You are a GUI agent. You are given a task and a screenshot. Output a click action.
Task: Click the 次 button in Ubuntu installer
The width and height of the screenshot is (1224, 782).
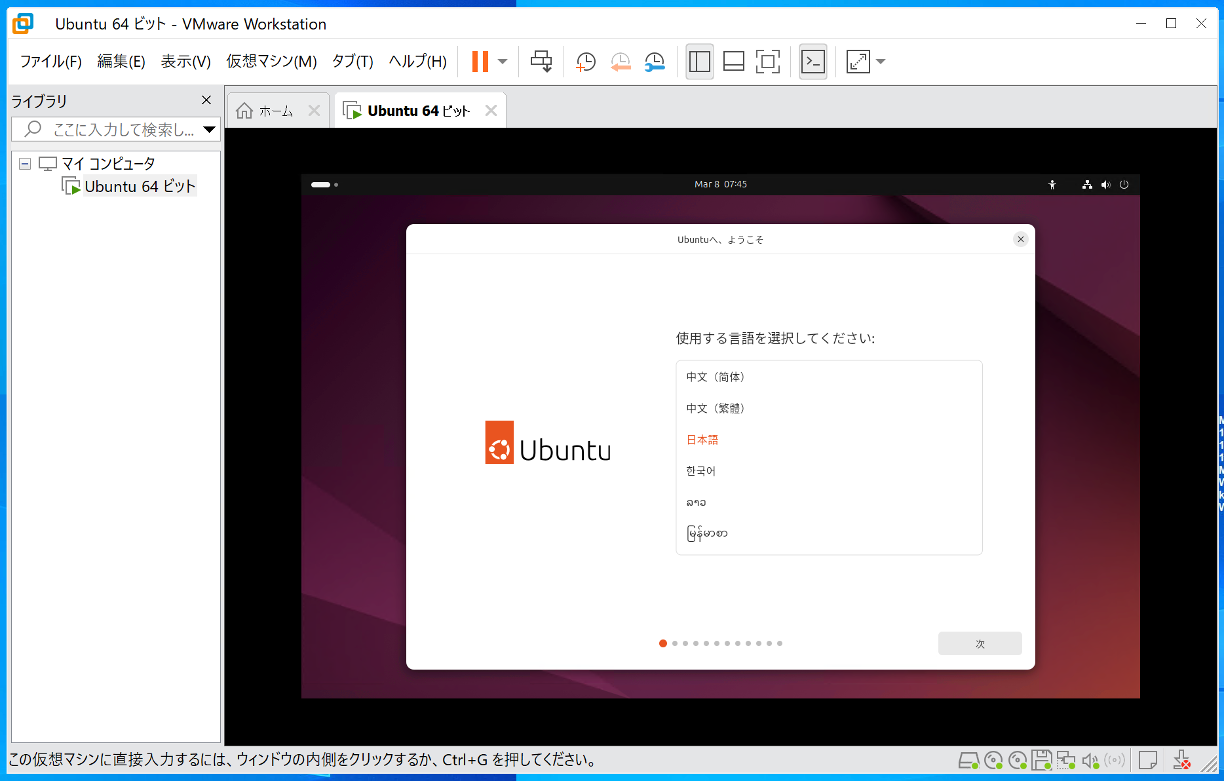pos(980,644)
